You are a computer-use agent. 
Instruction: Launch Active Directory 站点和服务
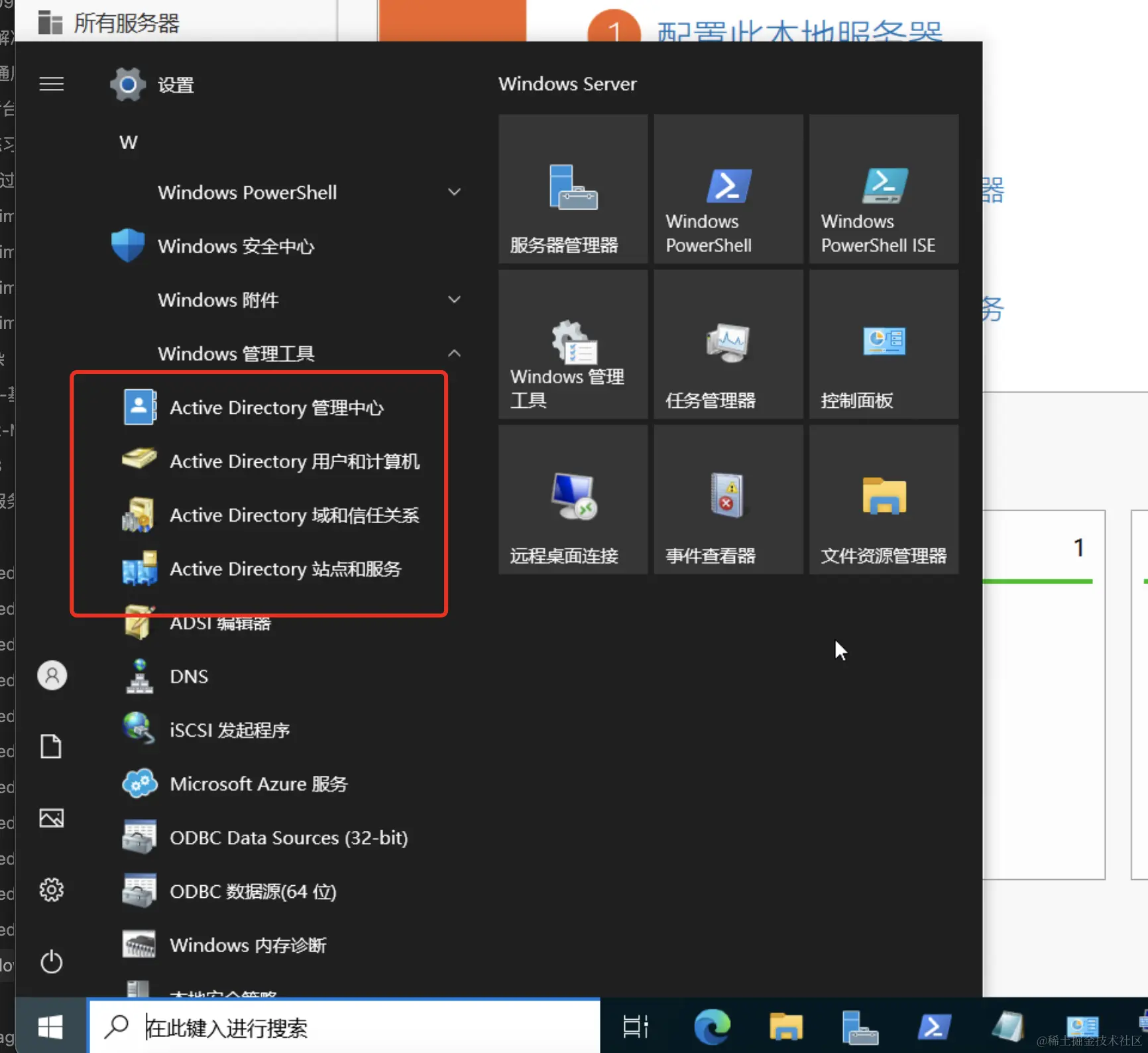click(x=262, y=568)
